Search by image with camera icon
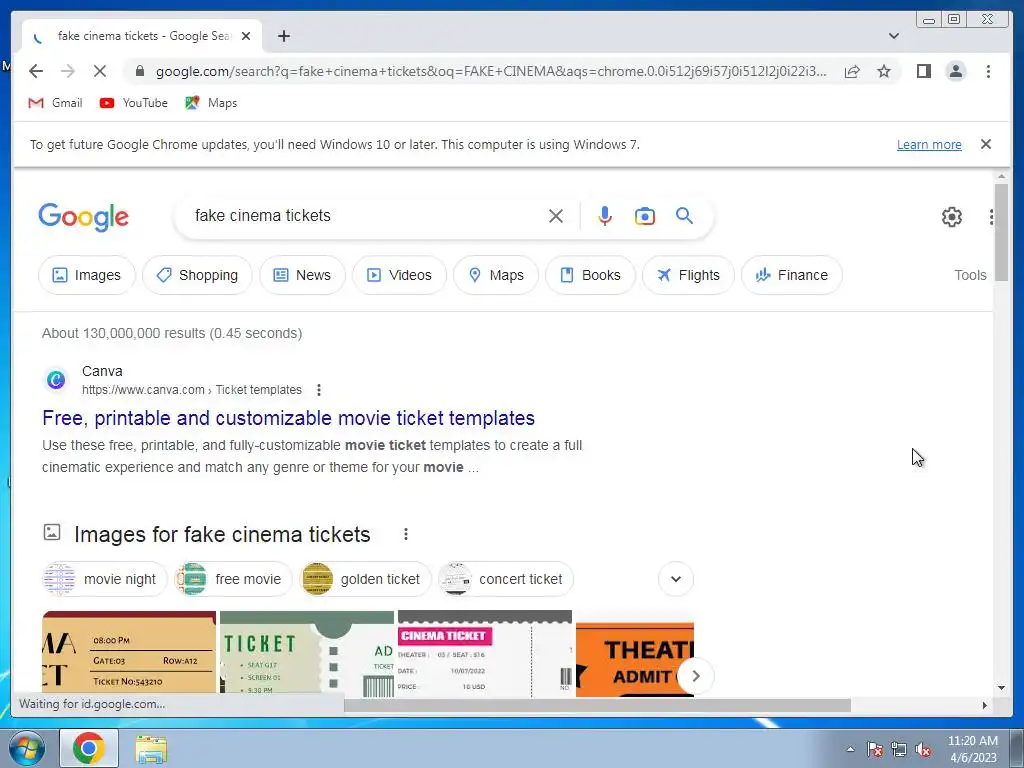This screenshot has width=1024, height=768. coord(645,216)
